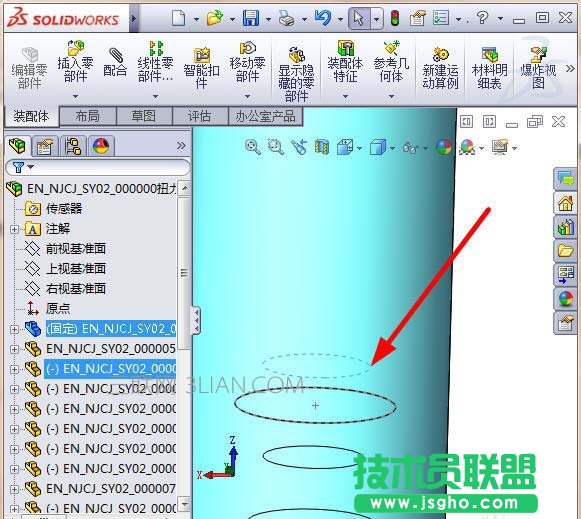Open the Design Library task pane icon
Viewport: 581px width, 519px height.
point(565,227)
